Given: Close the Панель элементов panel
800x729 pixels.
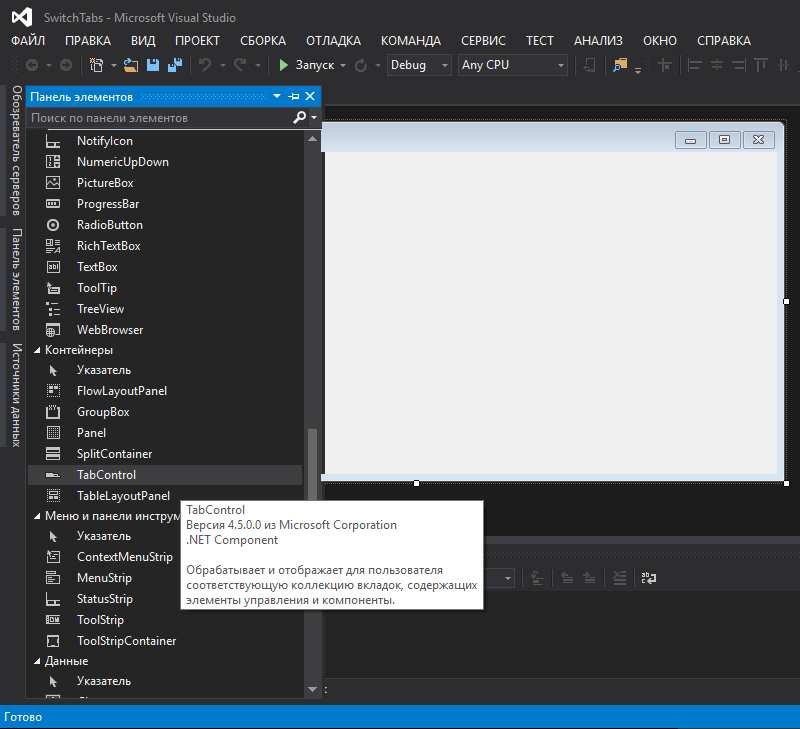Looking at the screenshot, I should pyautogui.click(x=310, y=96).
